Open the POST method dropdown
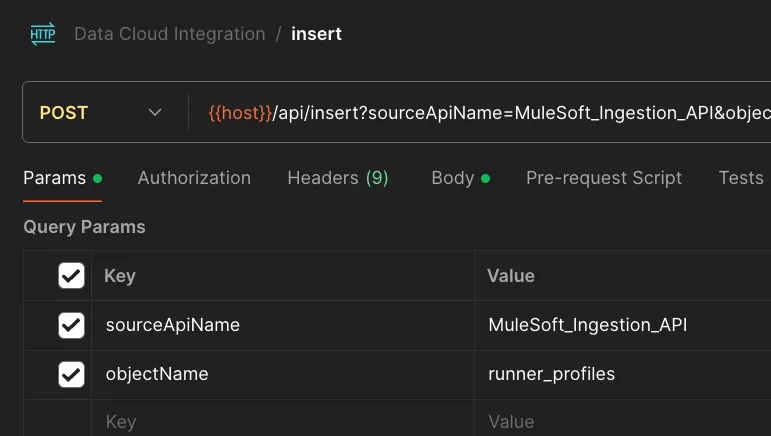The width and height of the screenshot is (771, 436). click(101, 113)
